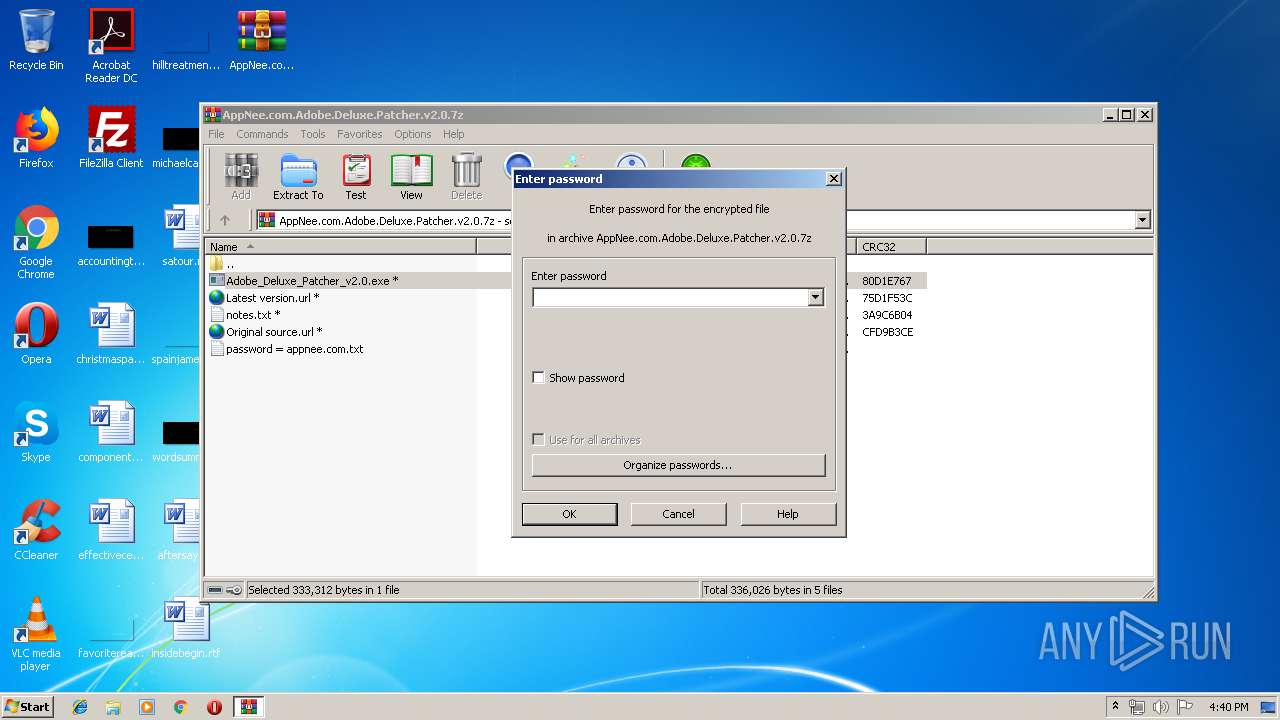The width and height of the screenshot is (1280, 720).
Task: Open the AppNee.com archive desktop icon
Action: (x=262, y=40)
